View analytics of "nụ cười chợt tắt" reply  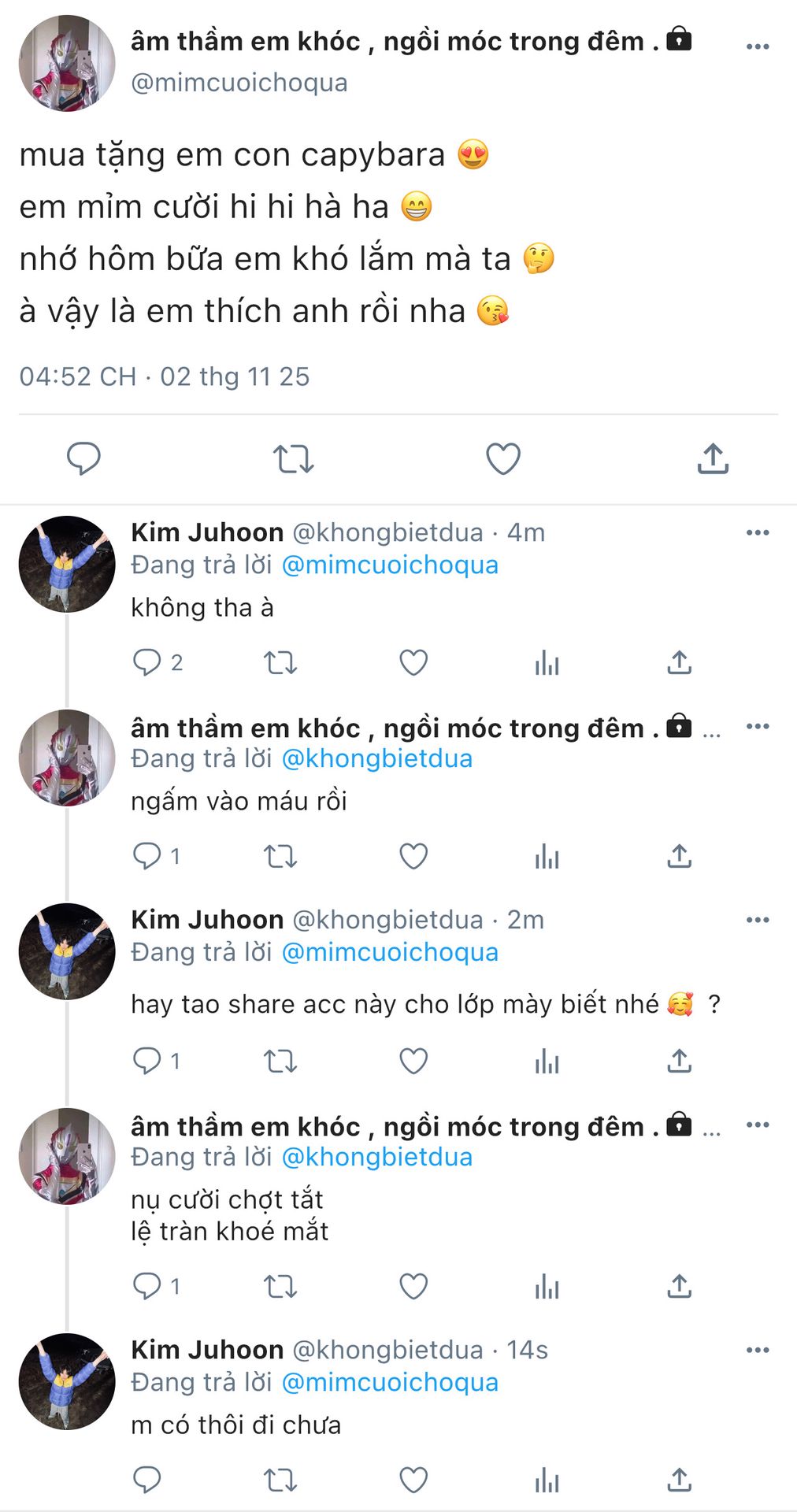click(547, 1287)
